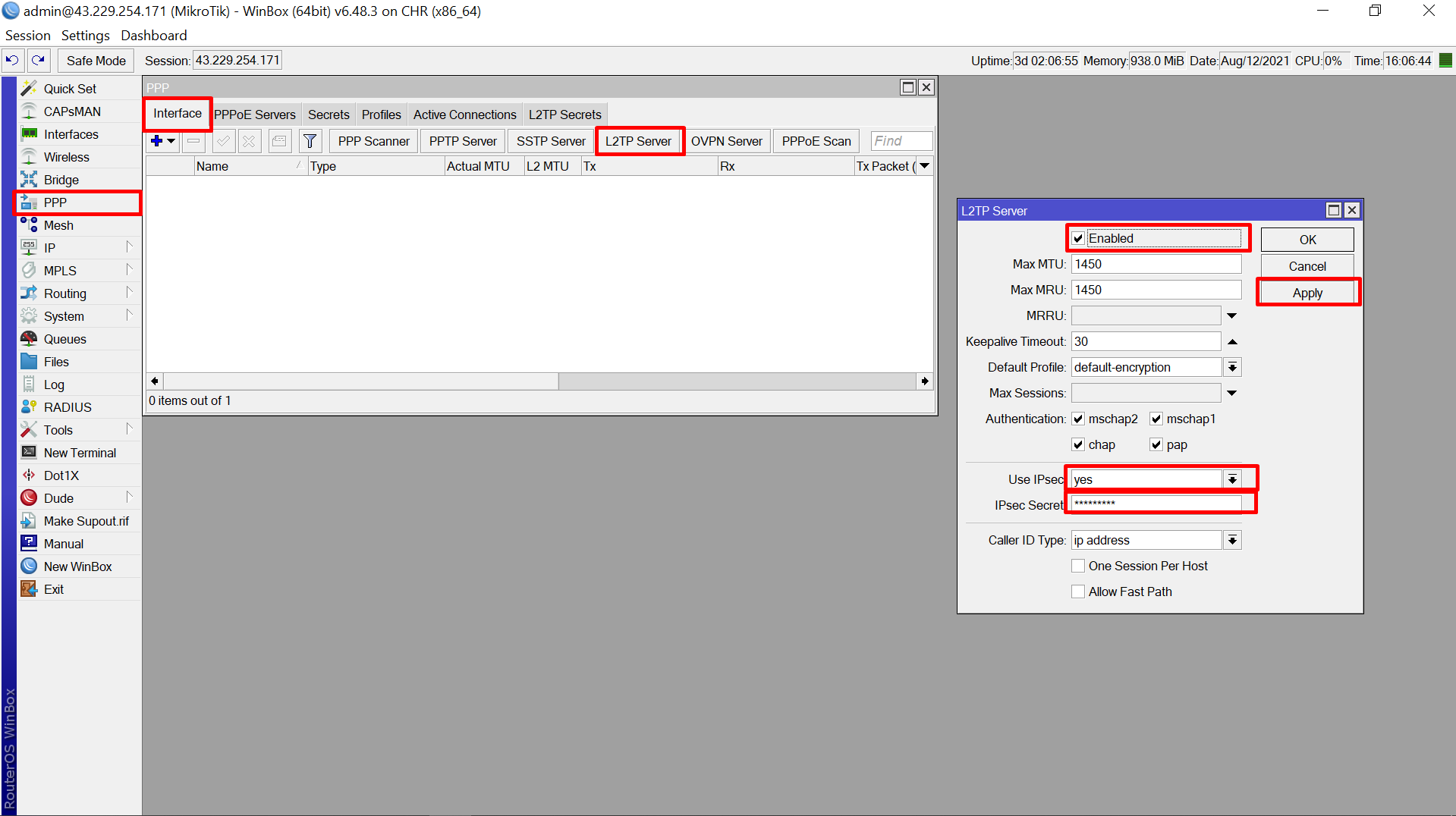1456x816 pixels.
Task: Open the Settings menu
Action: 85,36
